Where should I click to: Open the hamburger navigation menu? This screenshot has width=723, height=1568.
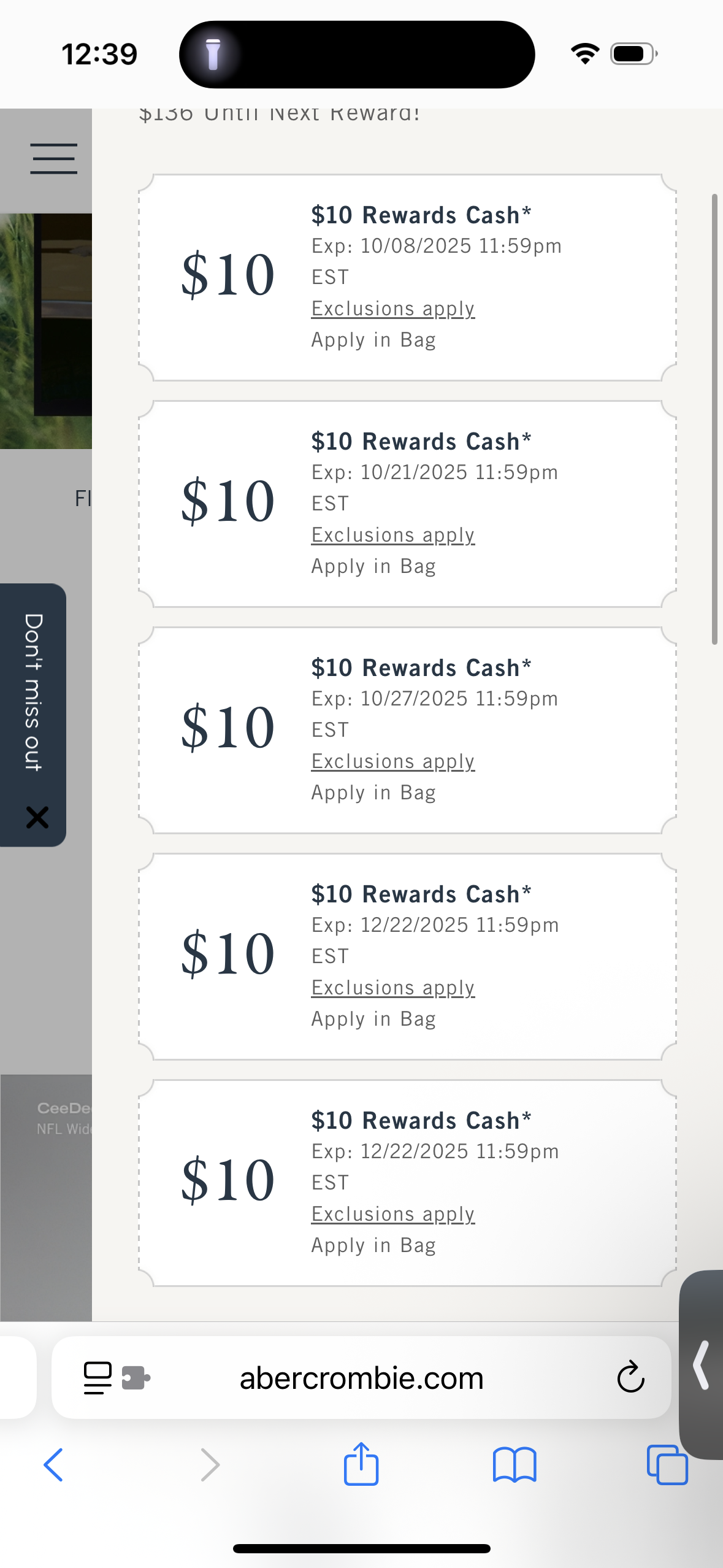pyautogui.click(x=54, y=159)
